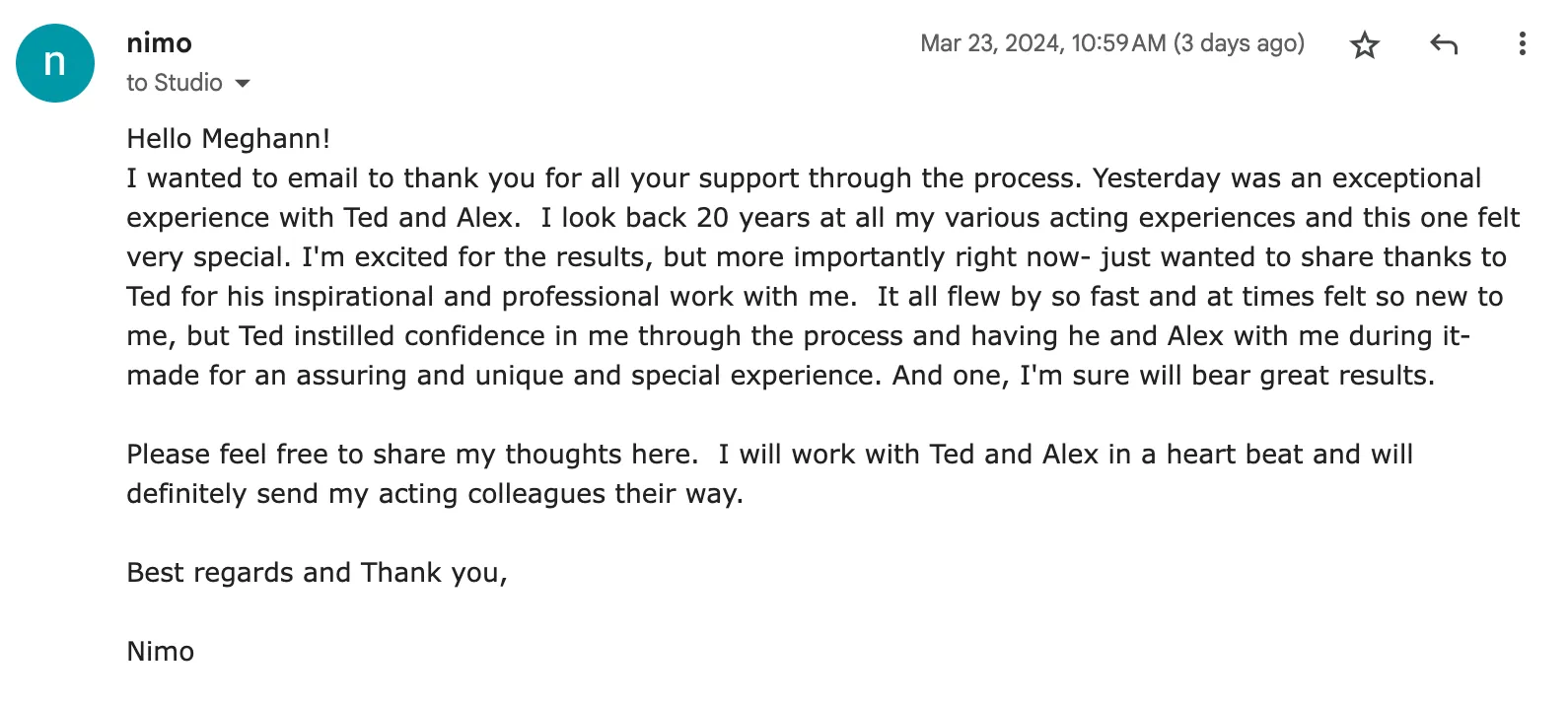Click the Mar 23, 2024 10:59 AM timestamp

coord(1042,43)
